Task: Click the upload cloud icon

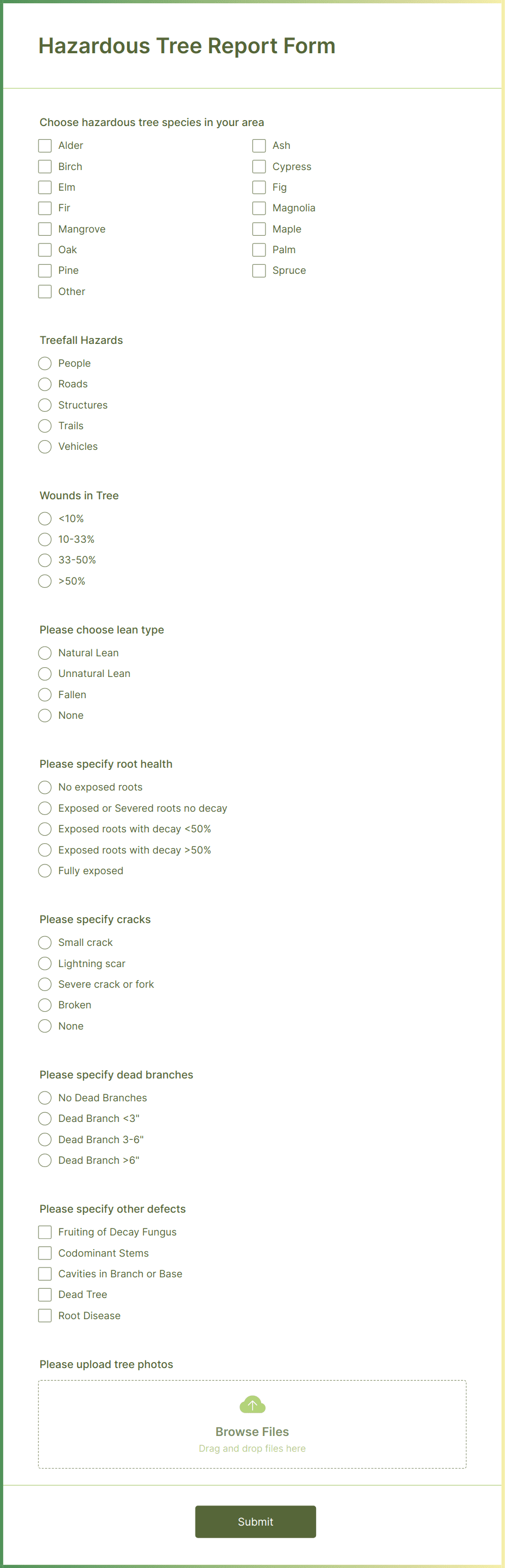Action: coord(252,1404)
